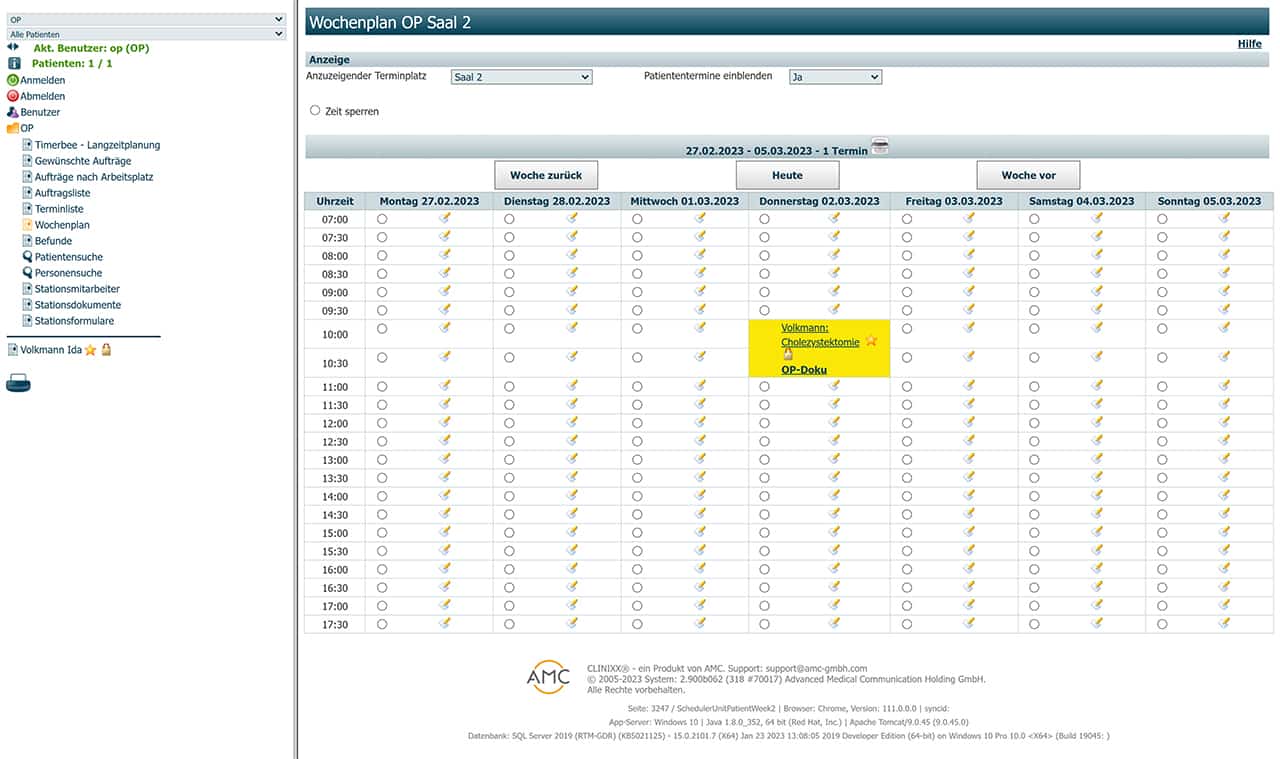Select the Freitag 03.03.2023 08:00 radio button
Viewport: 1280px width, 759px height.
coord(907,255)
